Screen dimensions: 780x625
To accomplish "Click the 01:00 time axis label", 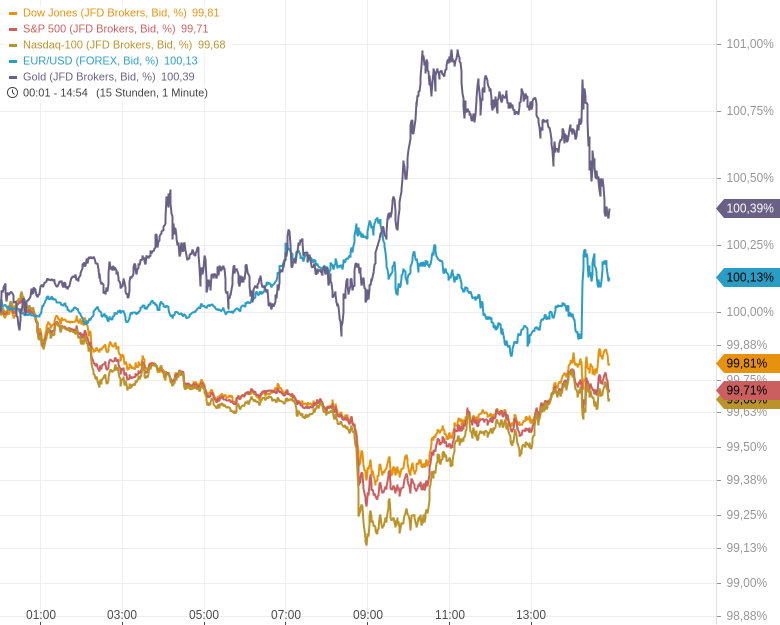I will 41,615.
